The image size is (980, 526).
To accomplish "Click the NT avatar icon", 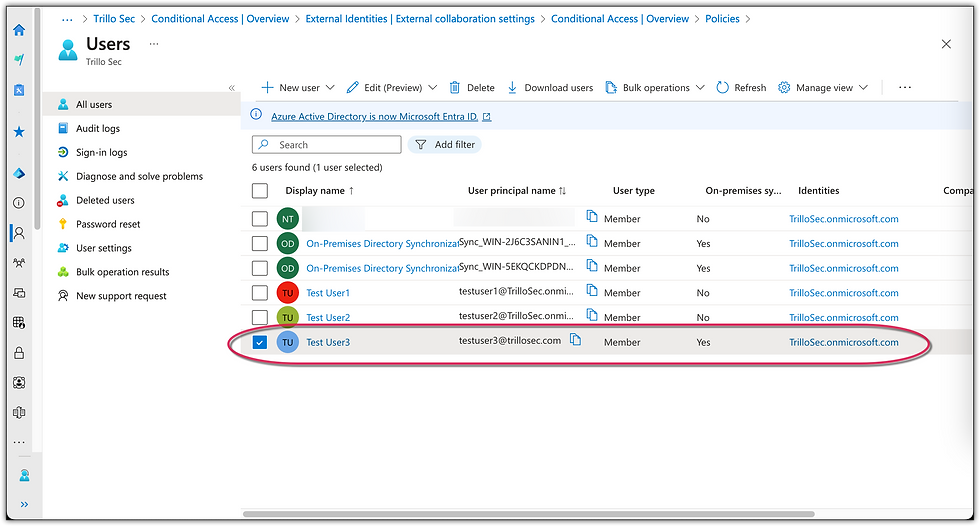I will [x=288, y=219].
